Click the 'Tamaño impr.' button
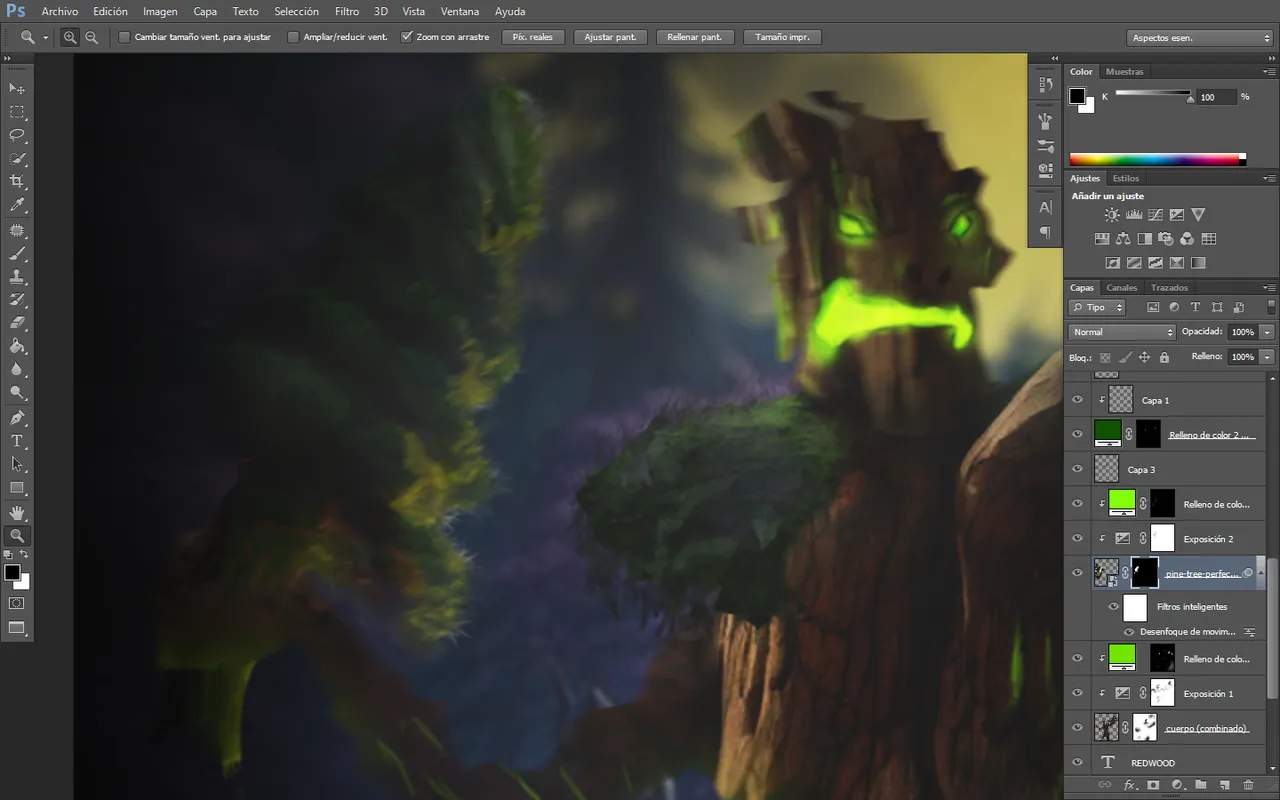 (x=782, y=37)
